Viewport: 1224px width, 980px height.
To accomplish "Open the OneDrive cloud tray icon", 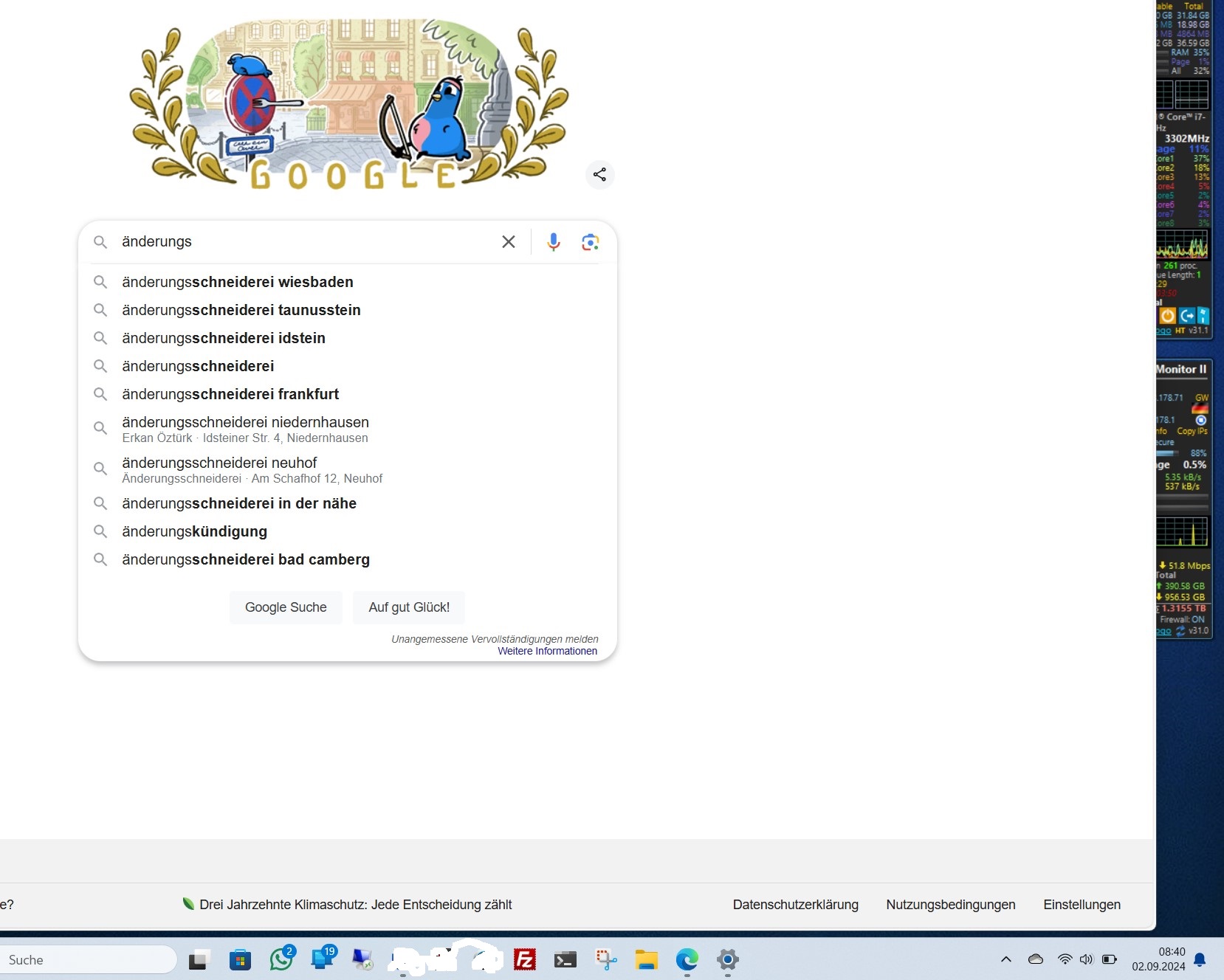I will click(x=1036, y=959).
